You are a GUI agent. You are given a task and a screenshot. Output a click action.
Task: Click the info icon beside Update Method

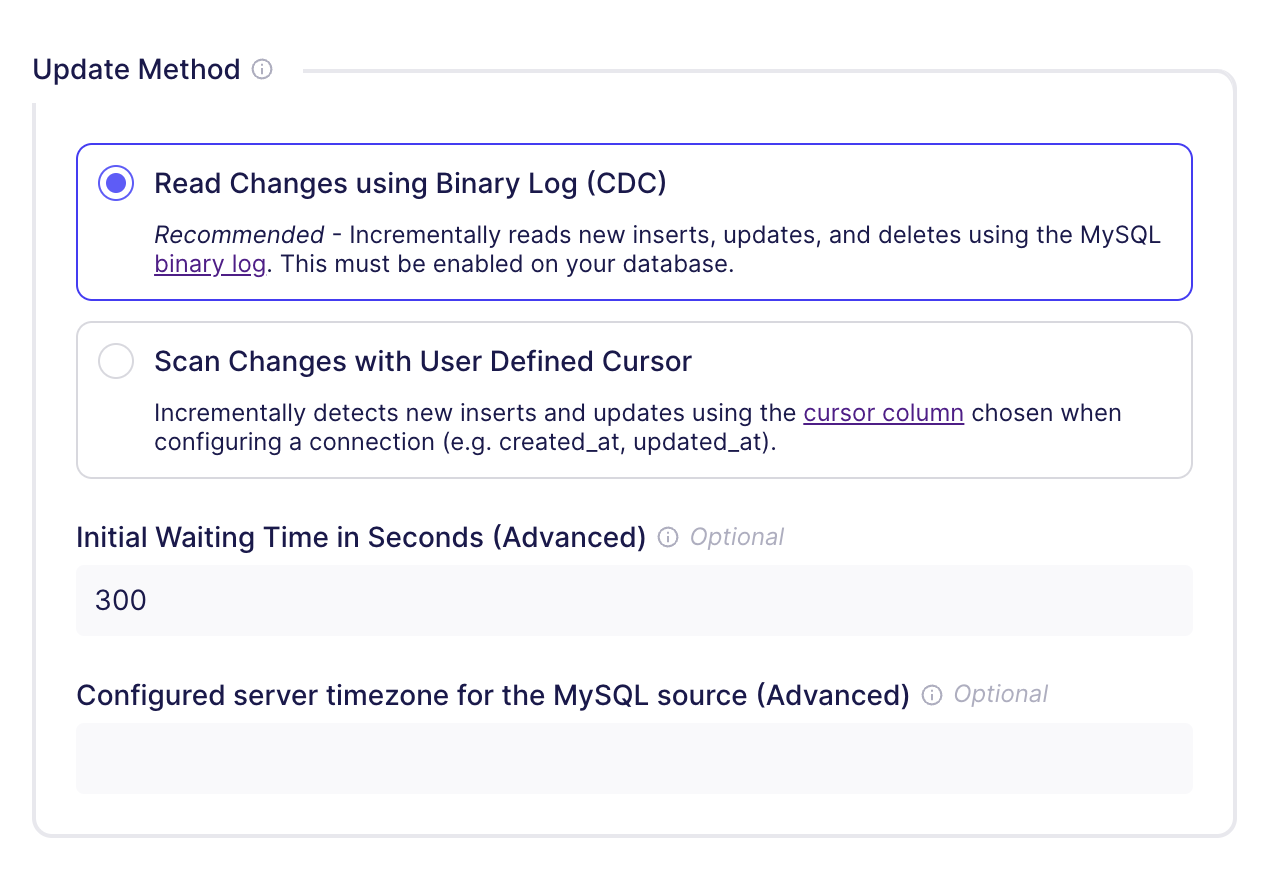pos(262,70)
